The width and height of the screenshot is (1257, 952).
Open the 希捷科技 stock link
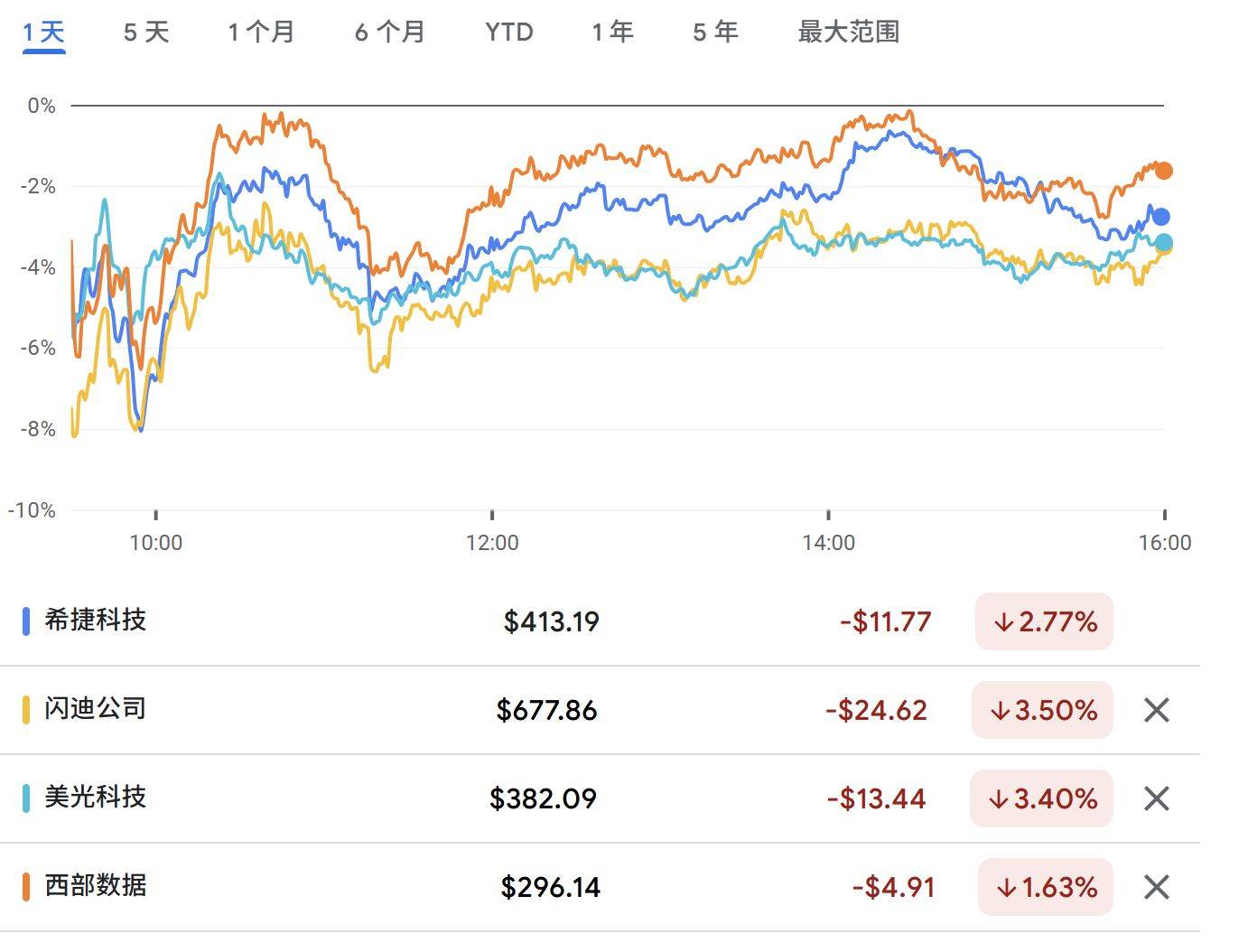point(96,621)
